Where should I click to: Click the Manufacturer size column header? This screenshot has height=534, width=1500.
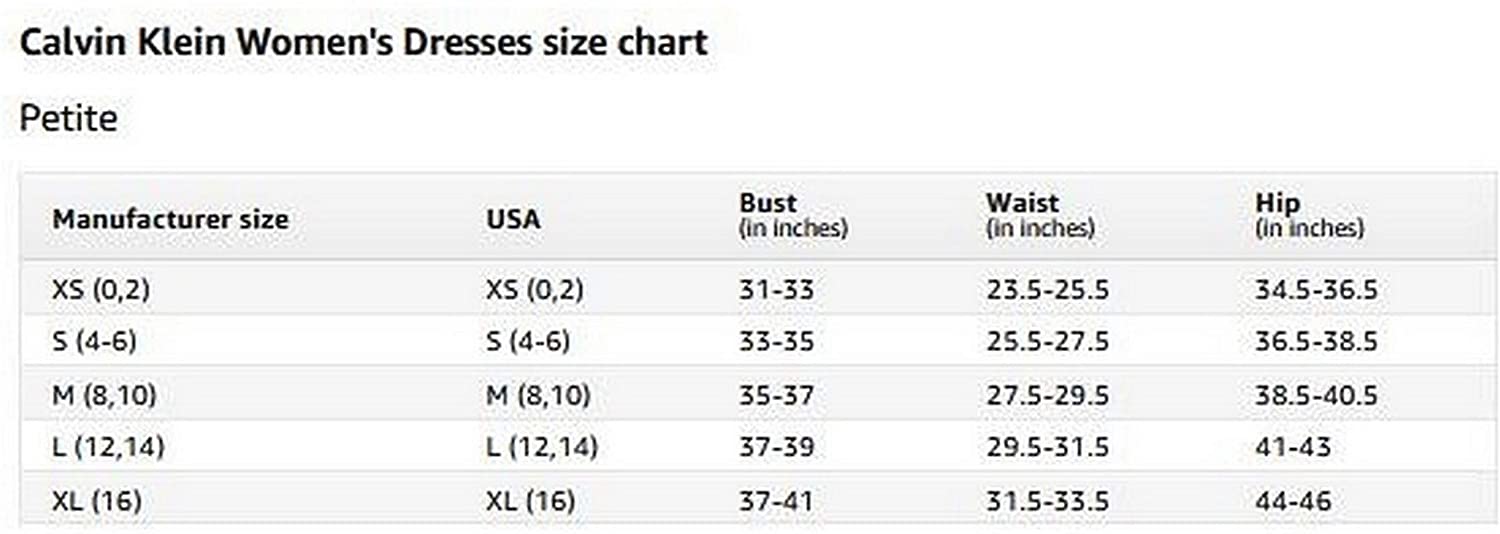(x=170, y=219)
